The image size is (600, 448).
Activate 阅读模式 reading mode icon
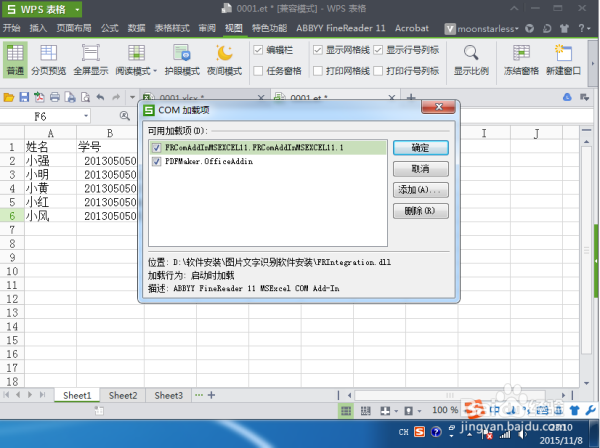coord(136,53)
